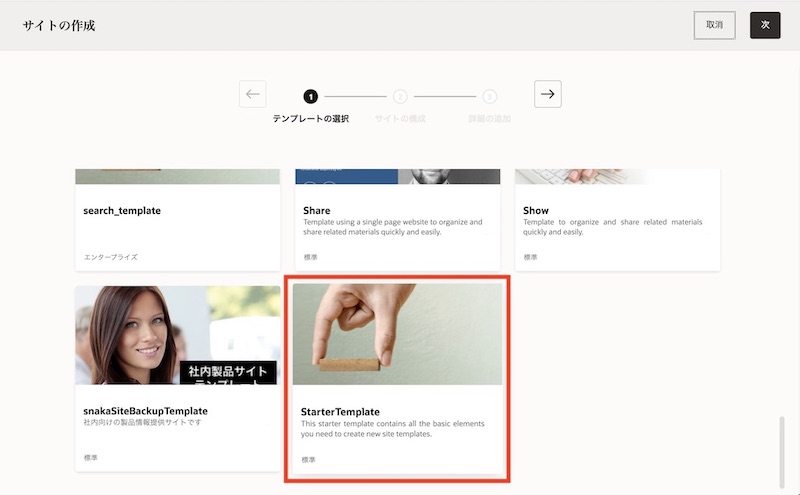Screen dimensions: 800x495
Task: Pick the snakaSiteBackupTemplate woman photo thumbnail
Action: [178, 336]
